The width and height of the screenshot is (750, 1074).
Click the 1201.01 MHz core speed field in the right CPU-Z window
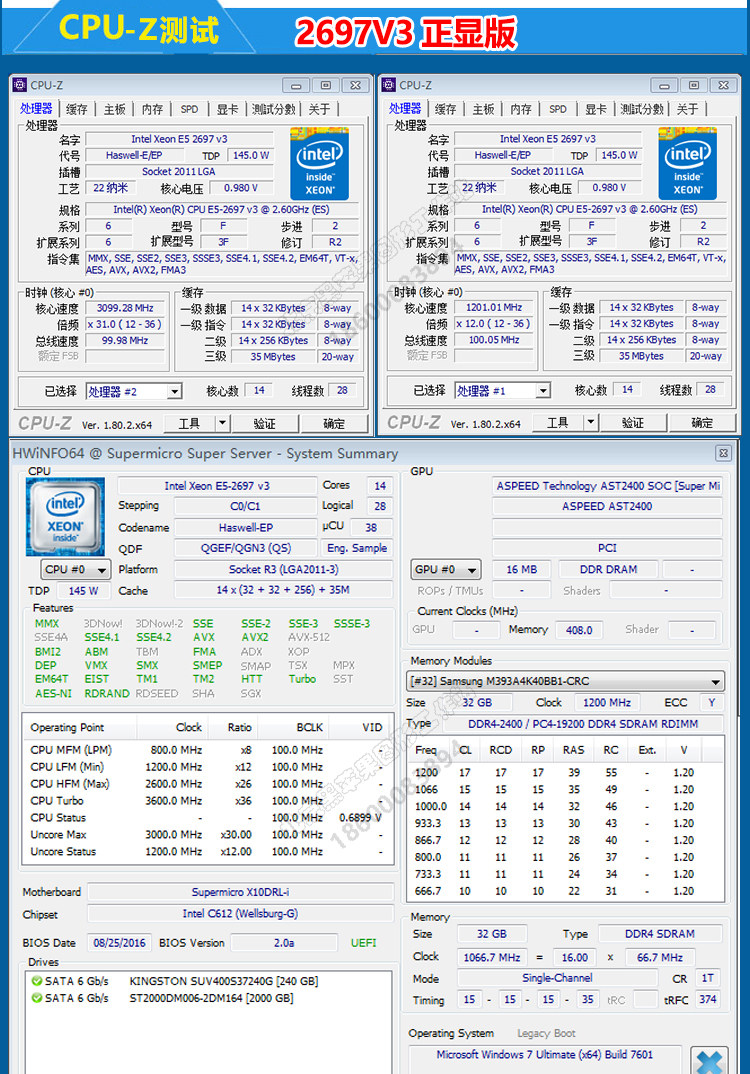coord(494,308)
